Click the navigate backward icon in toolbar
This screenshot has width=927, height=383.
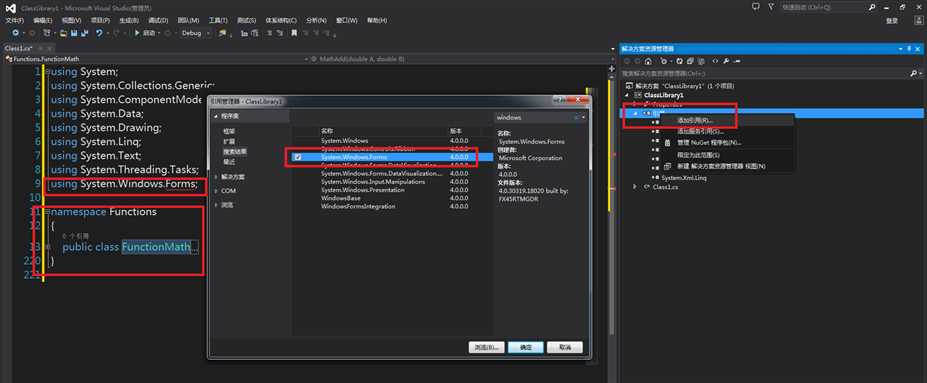(x=15, y=33)
